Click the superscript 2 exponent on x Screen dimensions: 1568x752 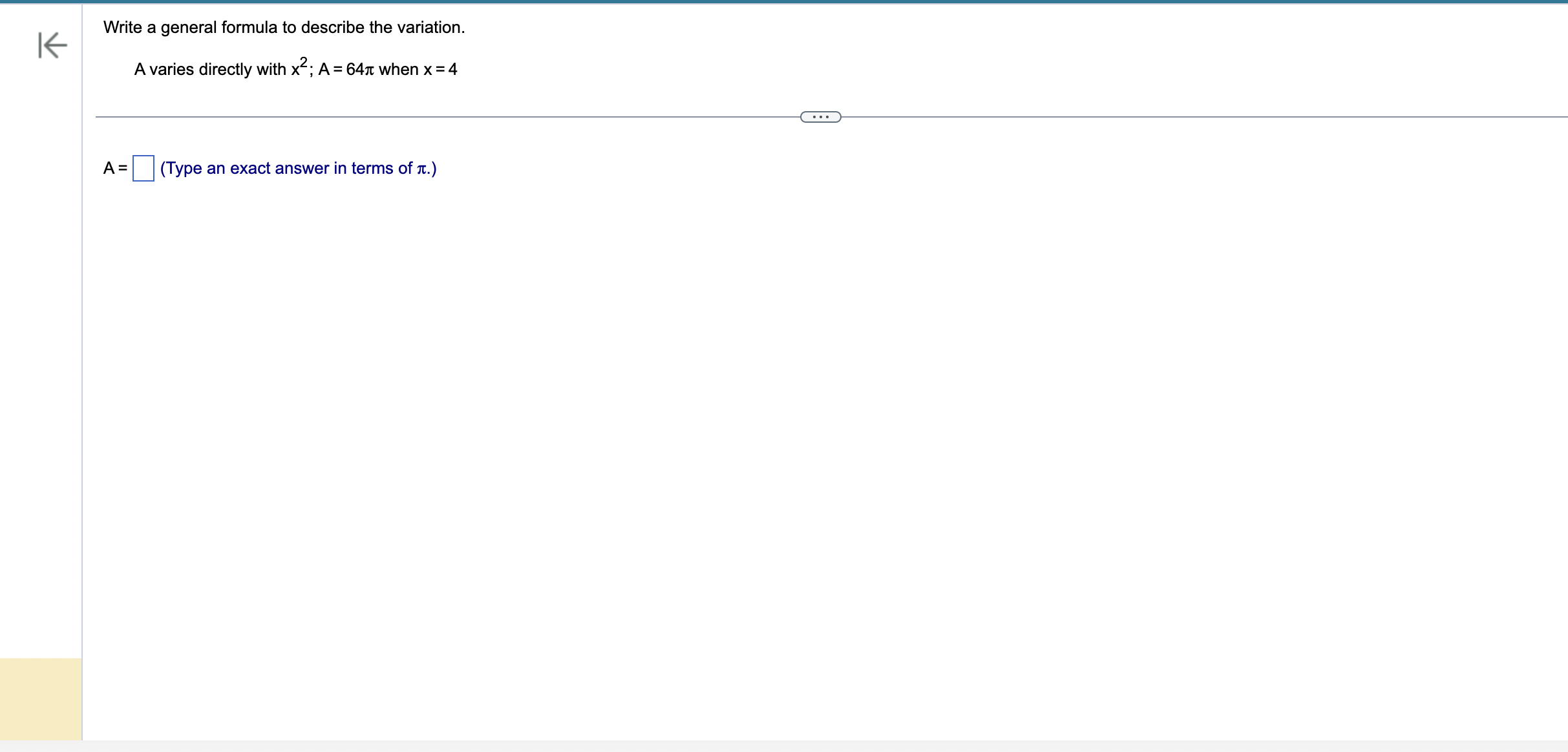tap(303, 62)
